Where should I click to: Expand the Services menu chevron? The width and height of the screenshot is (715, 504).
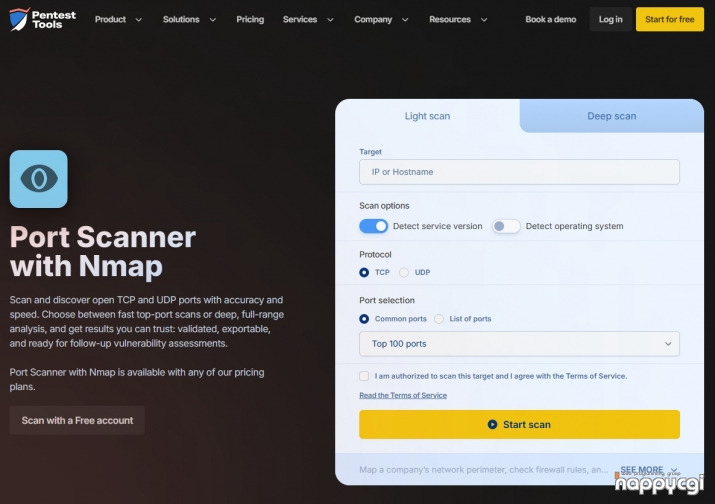(x=330, y=20)
